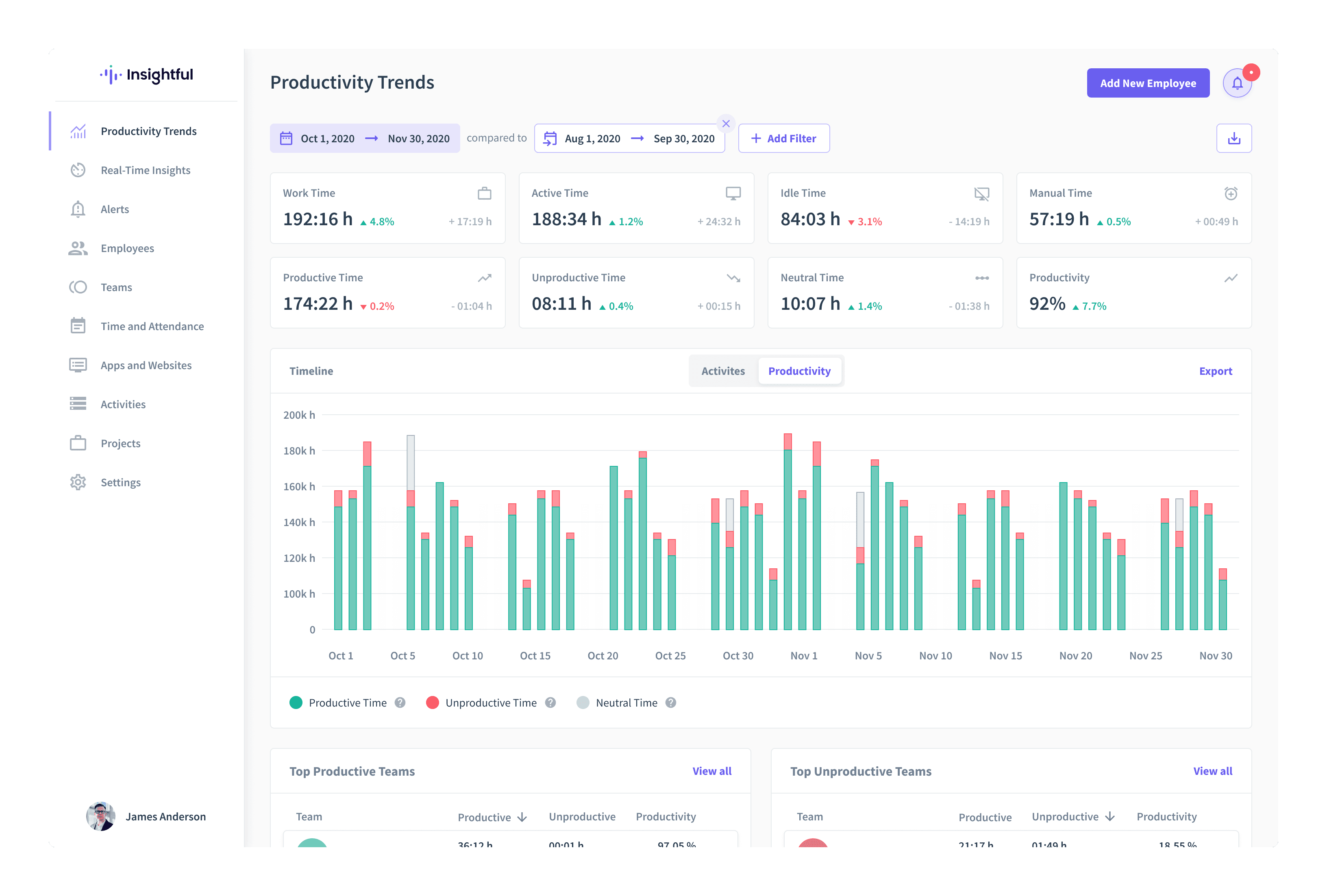The height and width of the screenshot is (896, 1327).
Task: Click James Anderson's profile avatar
Action: tap(101, 816)
